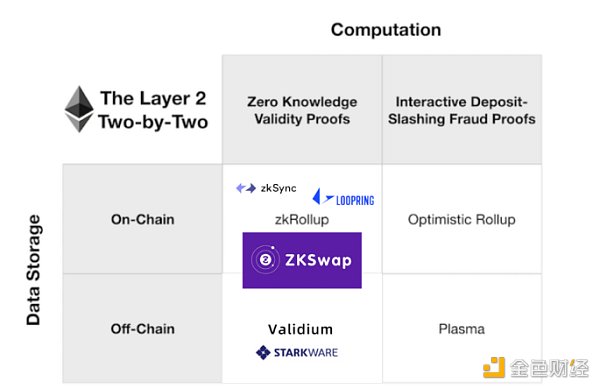Image resolution: width=600 pixels, height=389 pixels.
Task: Click the purple ZKSwap banner
Action: (x=302, y=260)
